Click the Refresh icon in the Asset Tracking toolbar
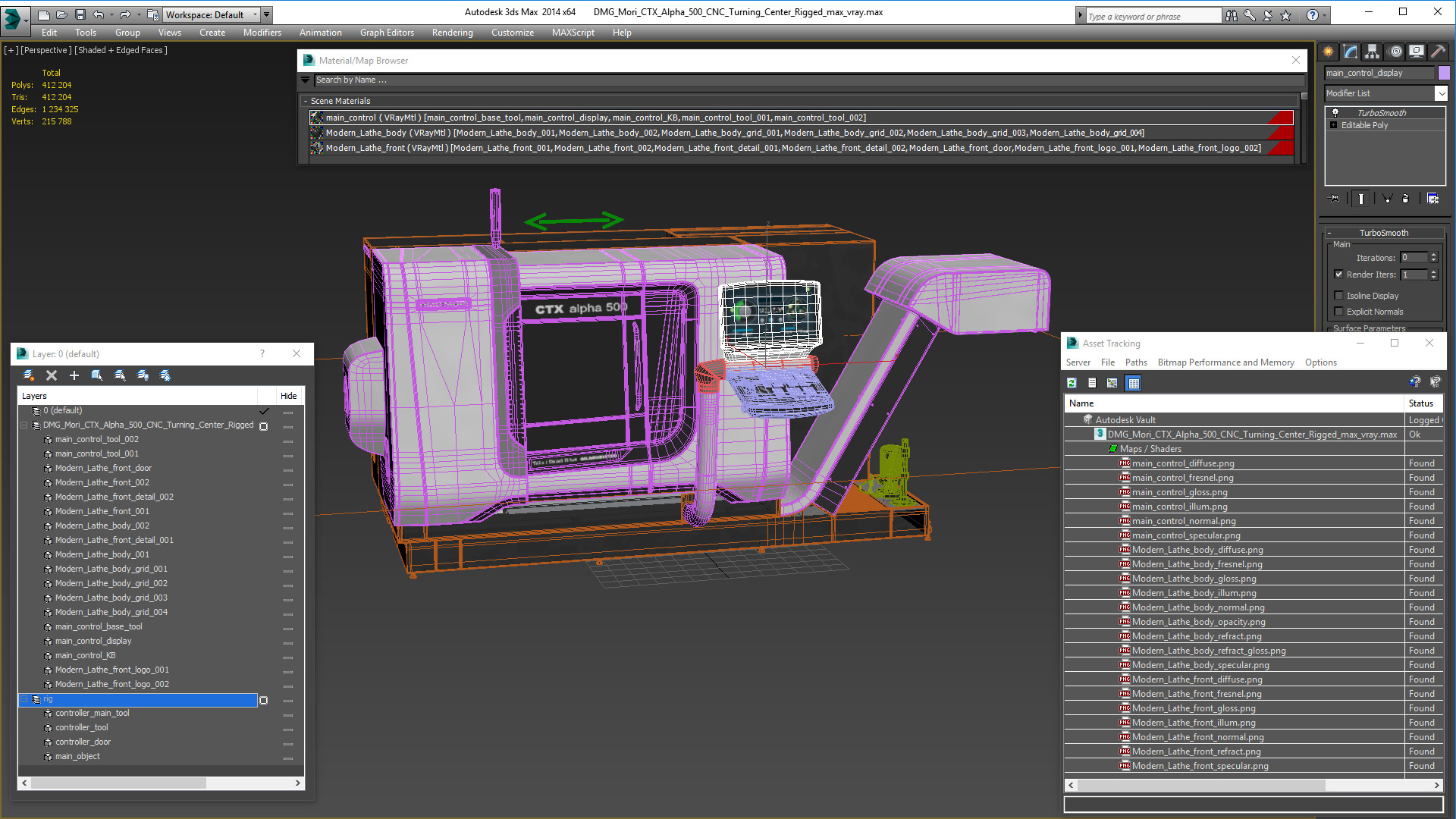 pos(1072,383)
